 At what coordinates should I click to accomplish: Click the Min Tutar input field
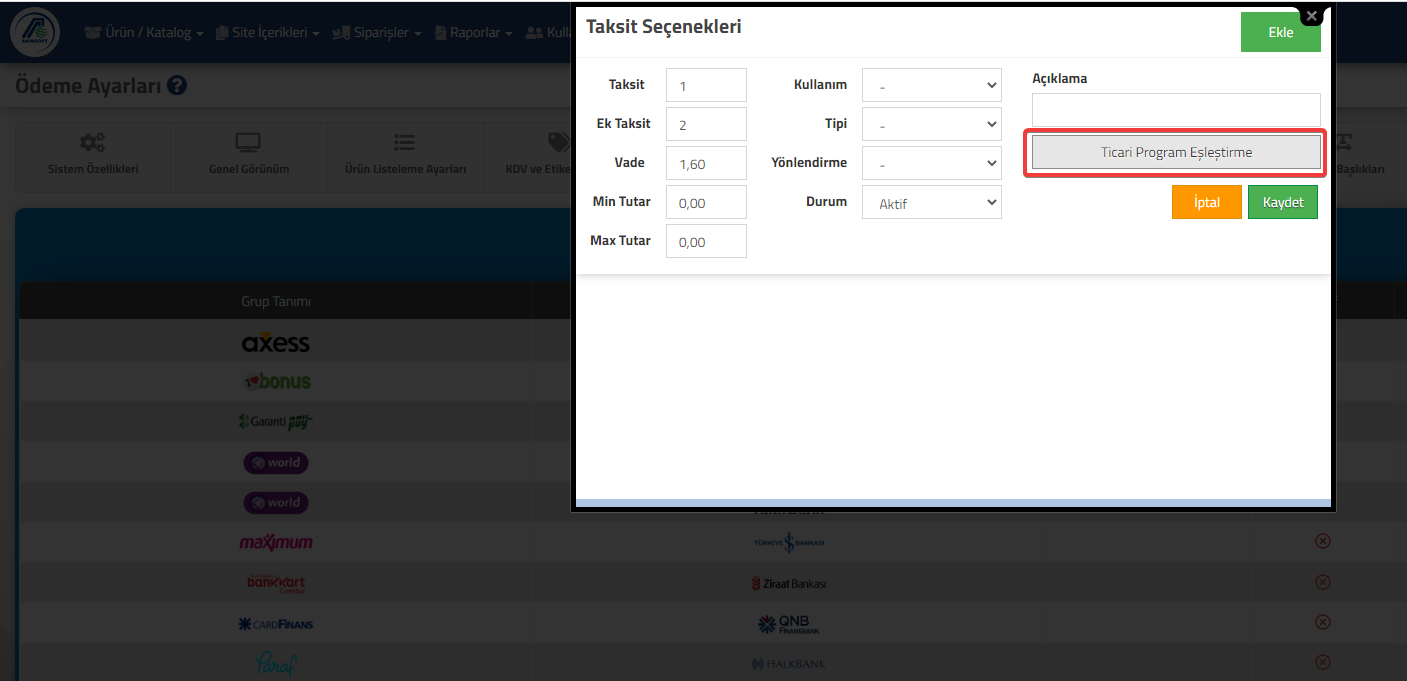706,202
